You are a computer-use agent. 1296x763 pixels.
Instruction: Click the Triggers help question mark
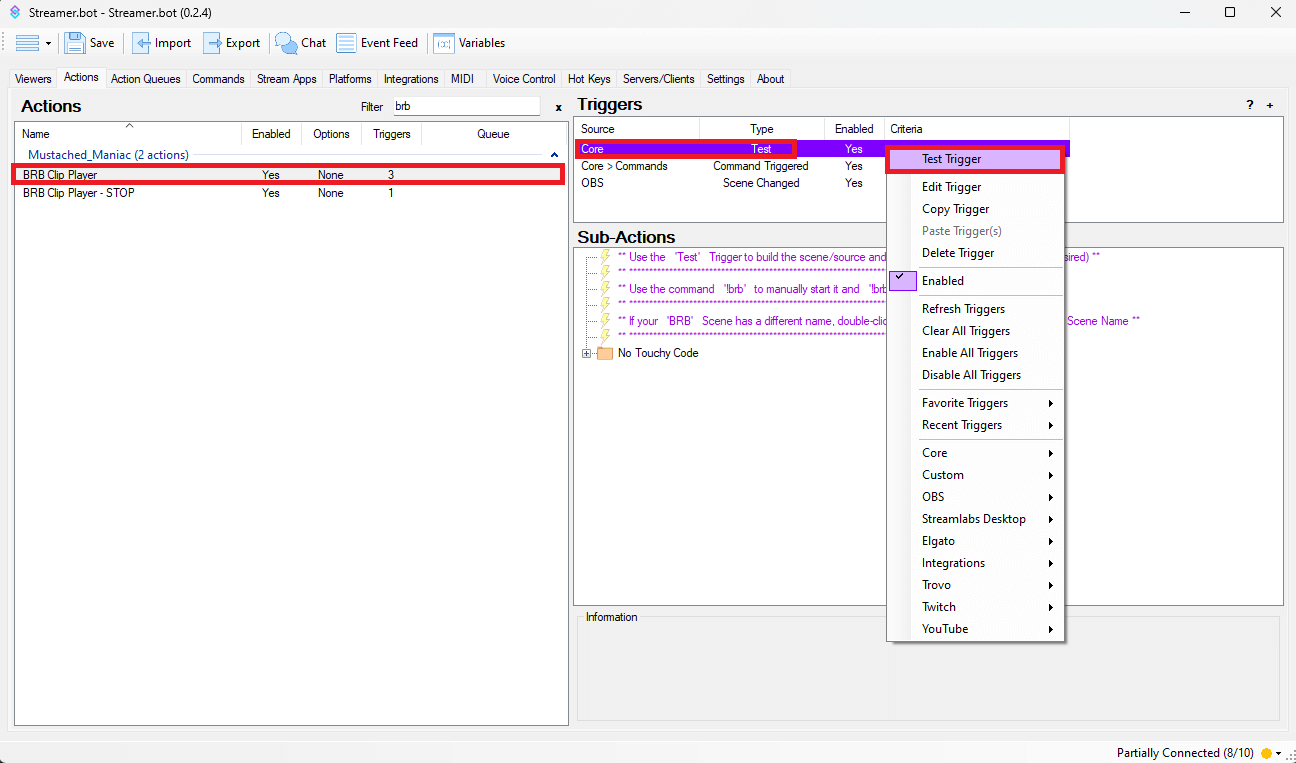pyautogui.click(x=1249, y=105)
